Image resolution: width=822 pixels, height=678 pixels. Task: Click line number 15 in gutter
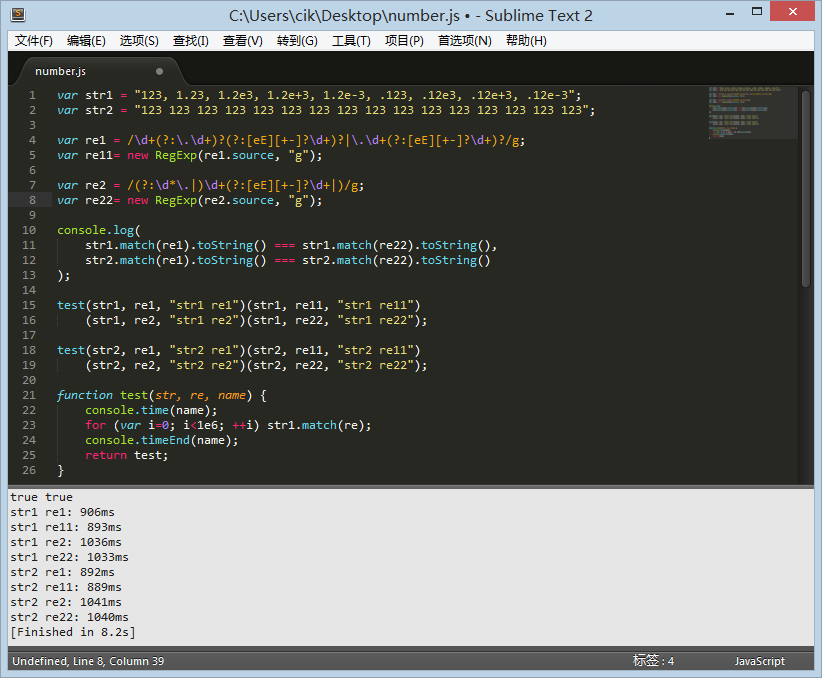coord(29,305)
